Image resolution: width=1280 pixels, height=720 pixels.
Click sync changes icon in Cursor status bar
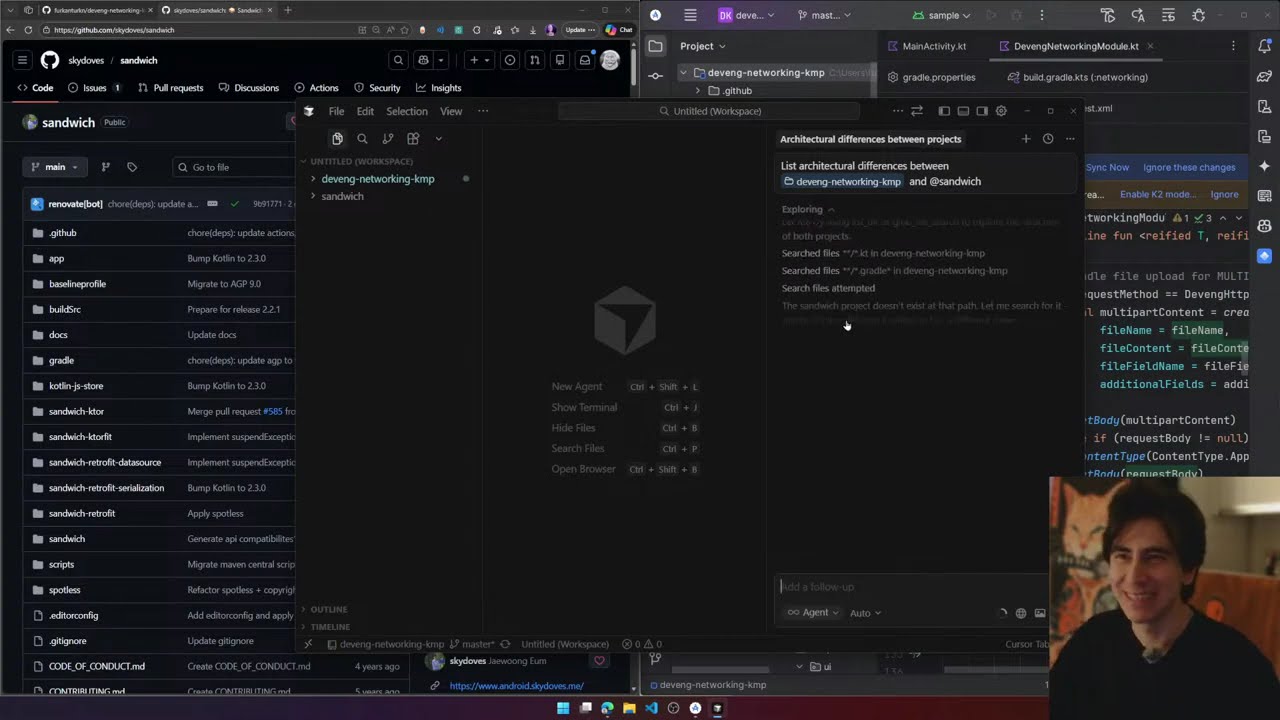[x=505, y=644]
